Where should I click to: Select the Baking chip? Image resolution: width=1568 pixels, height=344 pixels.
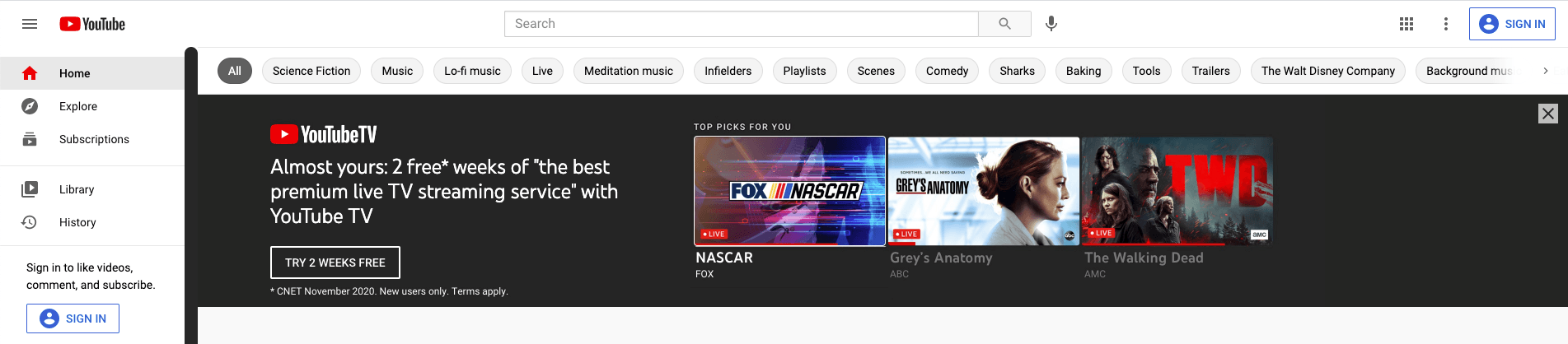coord(1084,71)
